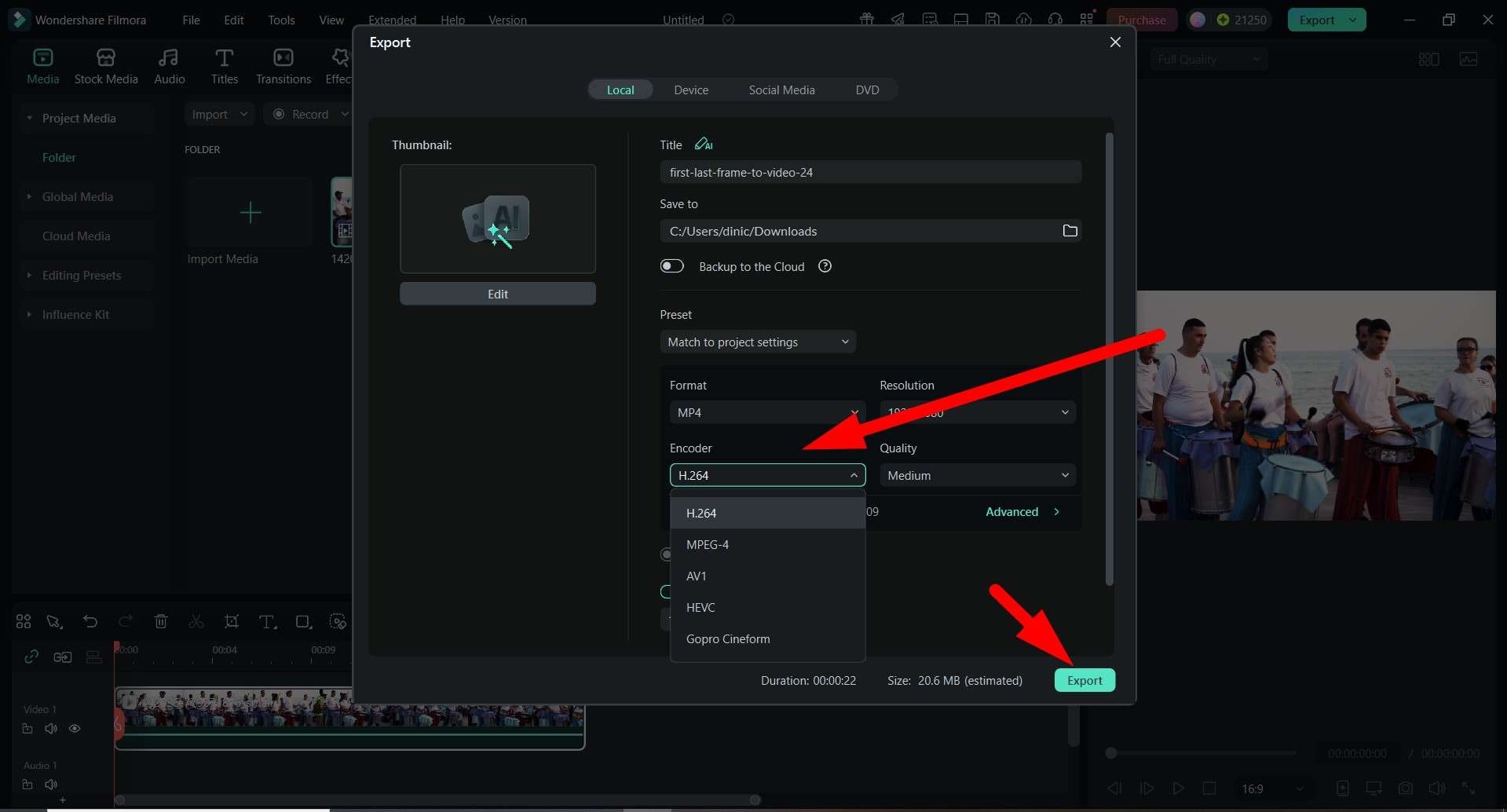
Task: Click the undo icon in timeline toolbar
Action: pos(90,621)
